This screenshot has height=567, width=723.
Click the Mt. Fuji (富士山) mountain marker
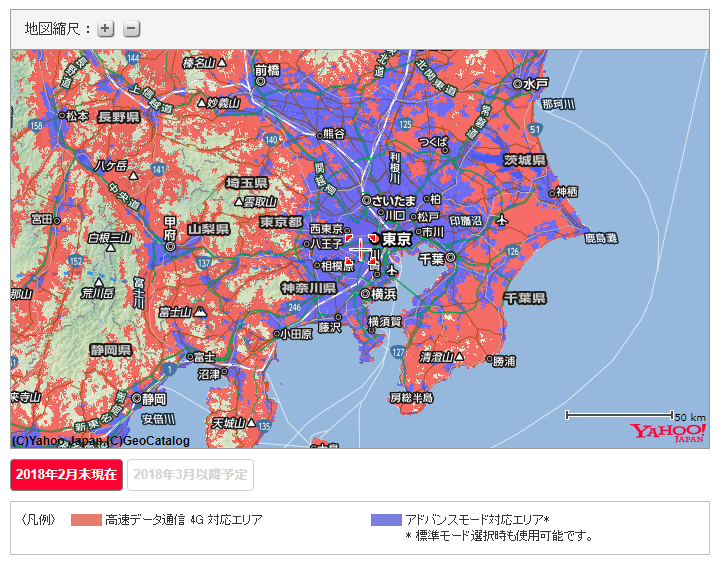pos(202,312)
